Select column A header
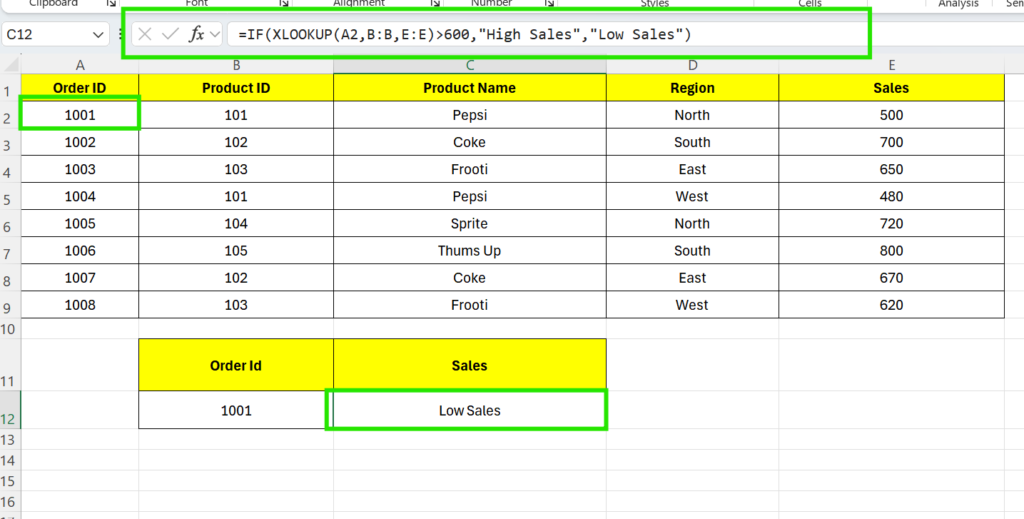 click(x=80, y=65)
